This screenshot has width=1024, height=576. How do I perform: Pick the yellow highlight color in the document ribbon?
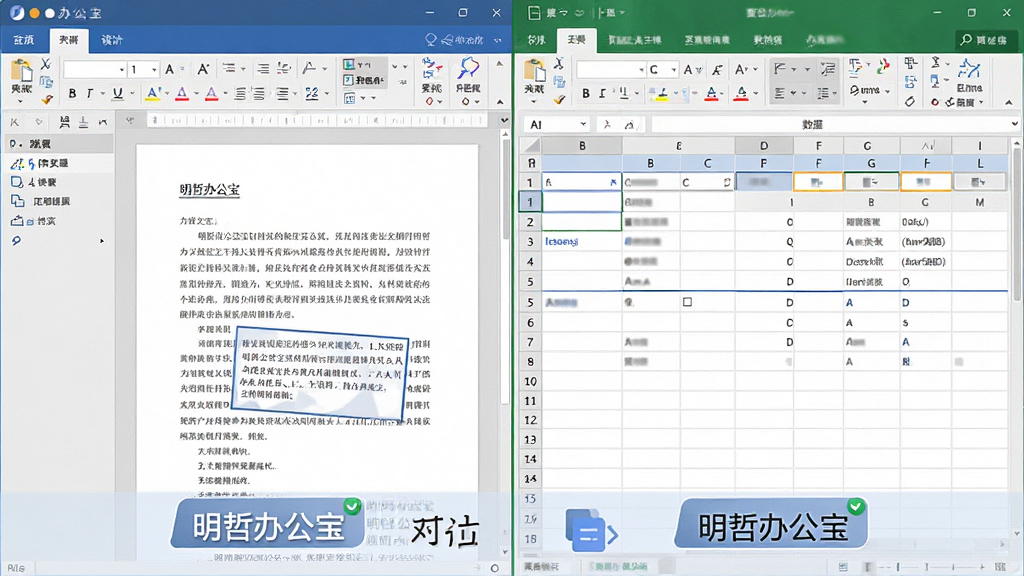tap(153, 94)
